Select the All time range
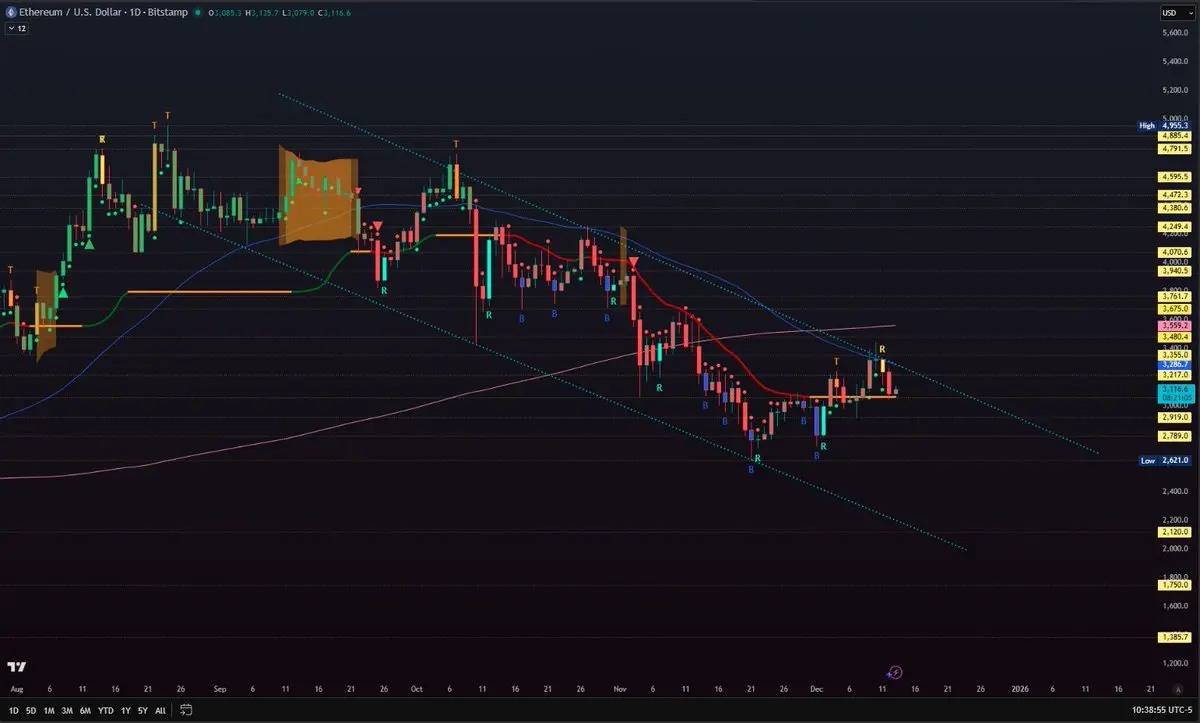This screenshot has width=1200, height=723. point(160,709)
